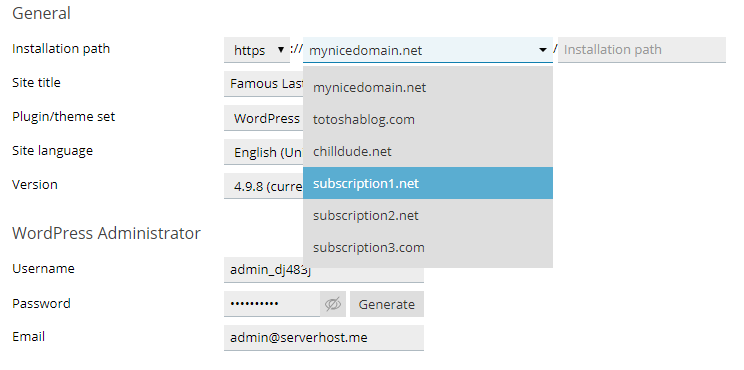
Task: Click the Password label
Action: 41,303
